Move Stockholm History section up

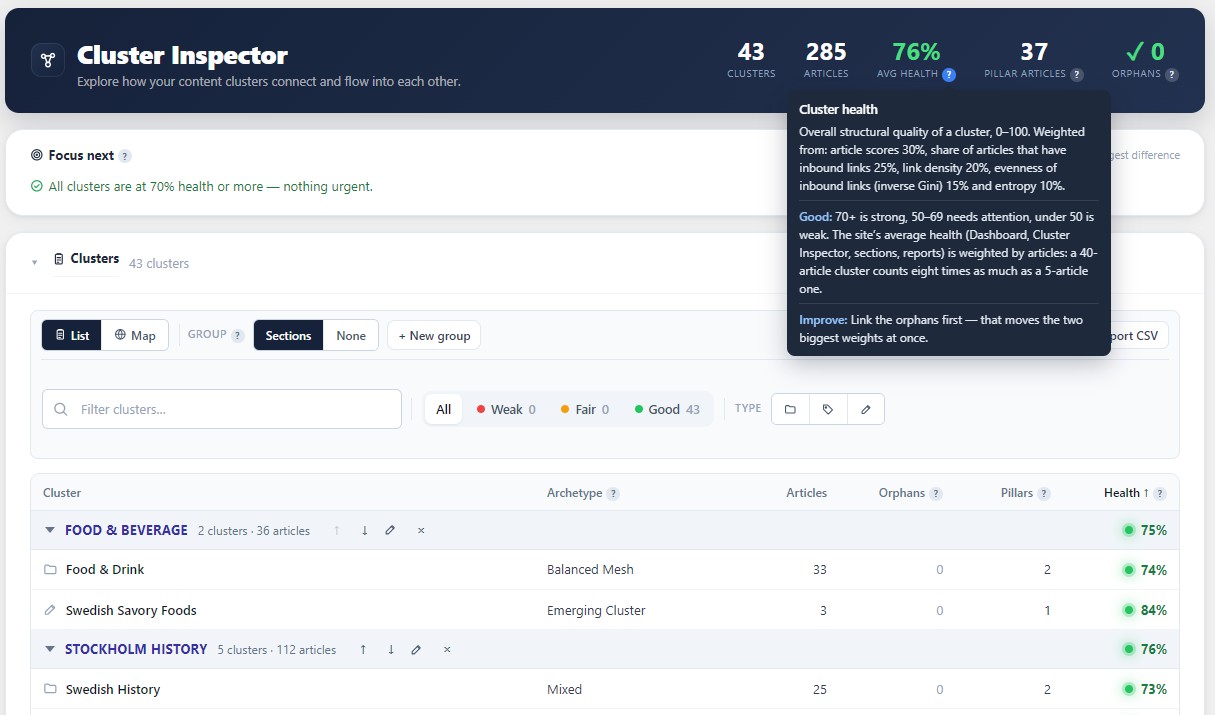point(363,650)
